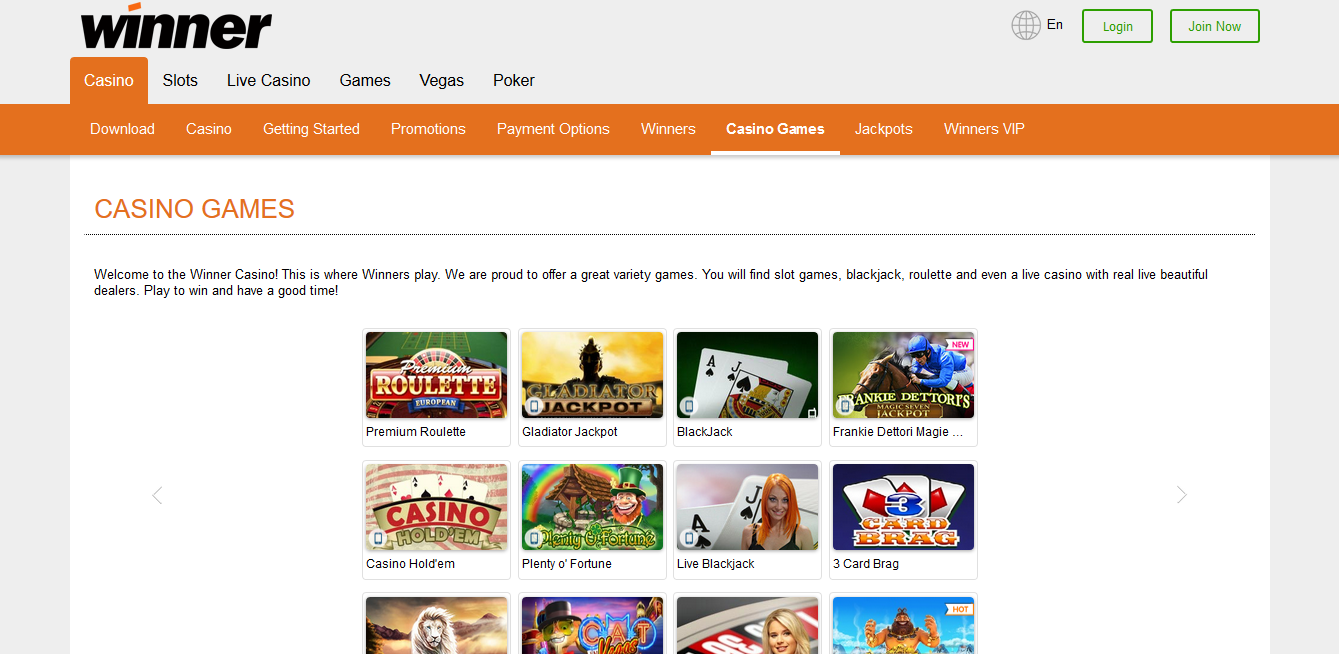Open Download in the orange menu bar
Image resolution: width=1339 pixels, height=654 pixels.
(122, 129)
